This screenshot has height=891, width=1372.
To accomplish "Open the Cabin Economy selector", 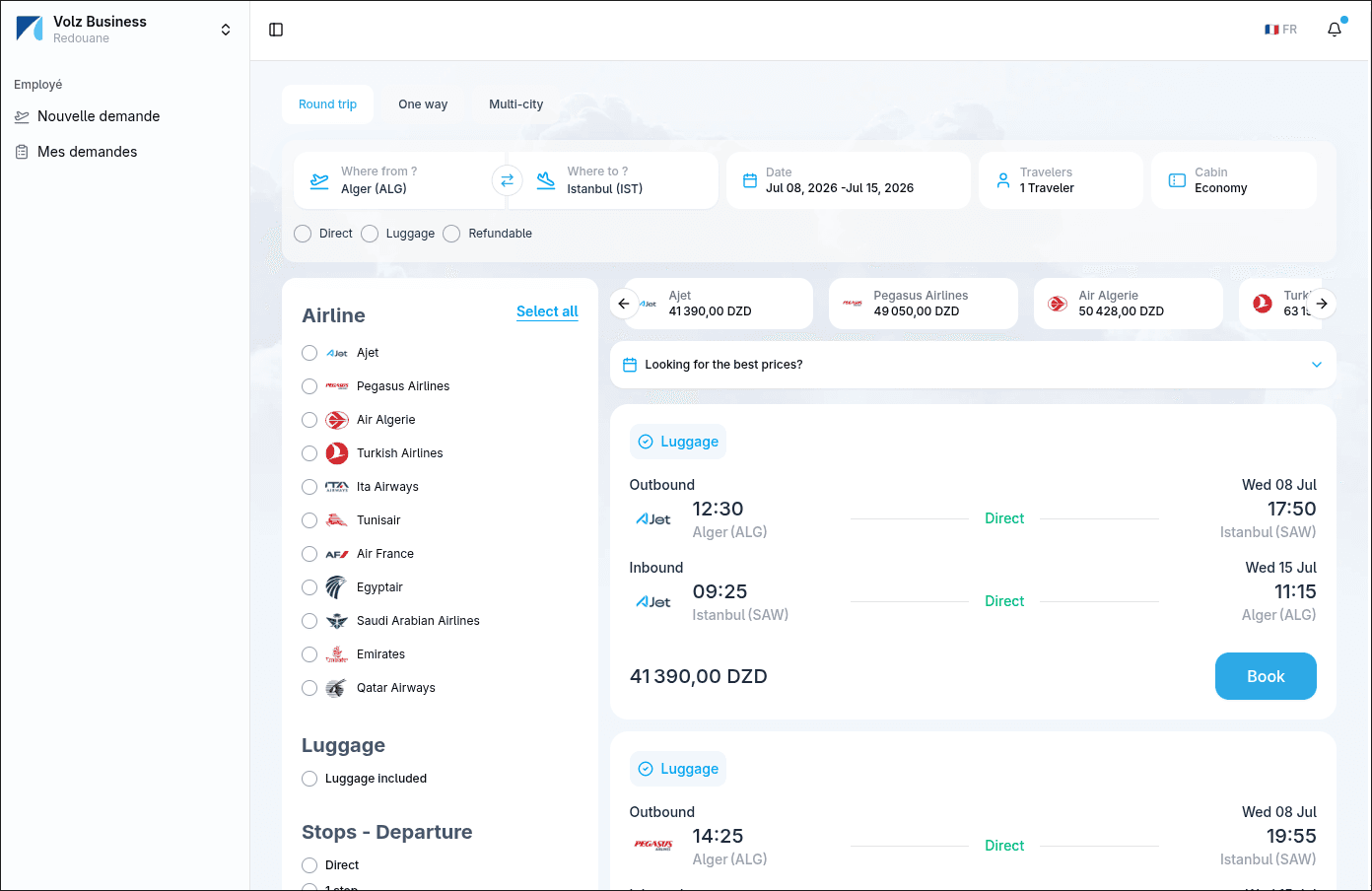I will click(1234, 180).
